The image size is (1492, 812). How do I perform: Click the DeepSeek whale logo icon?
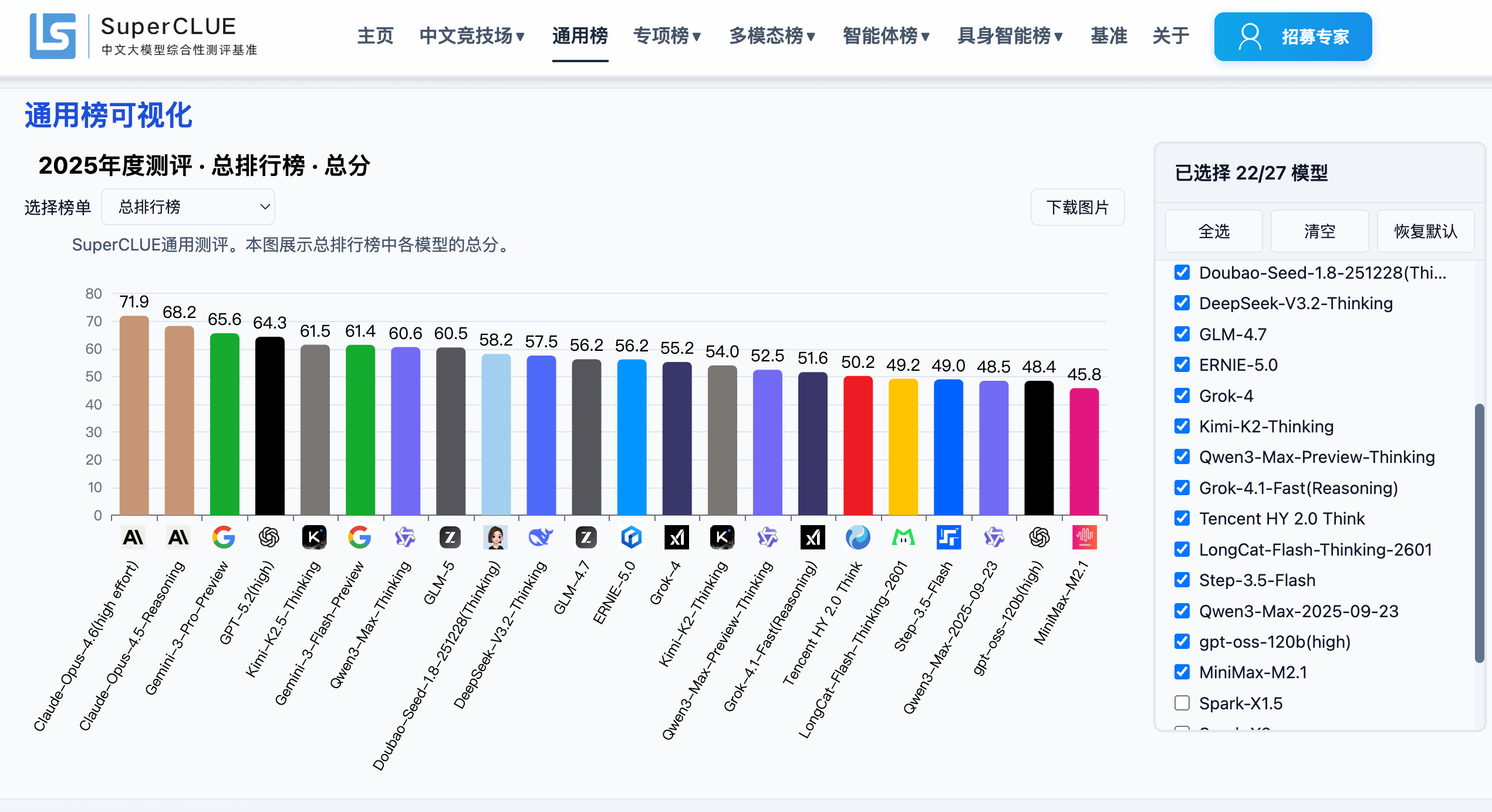(x=541, y=537)
